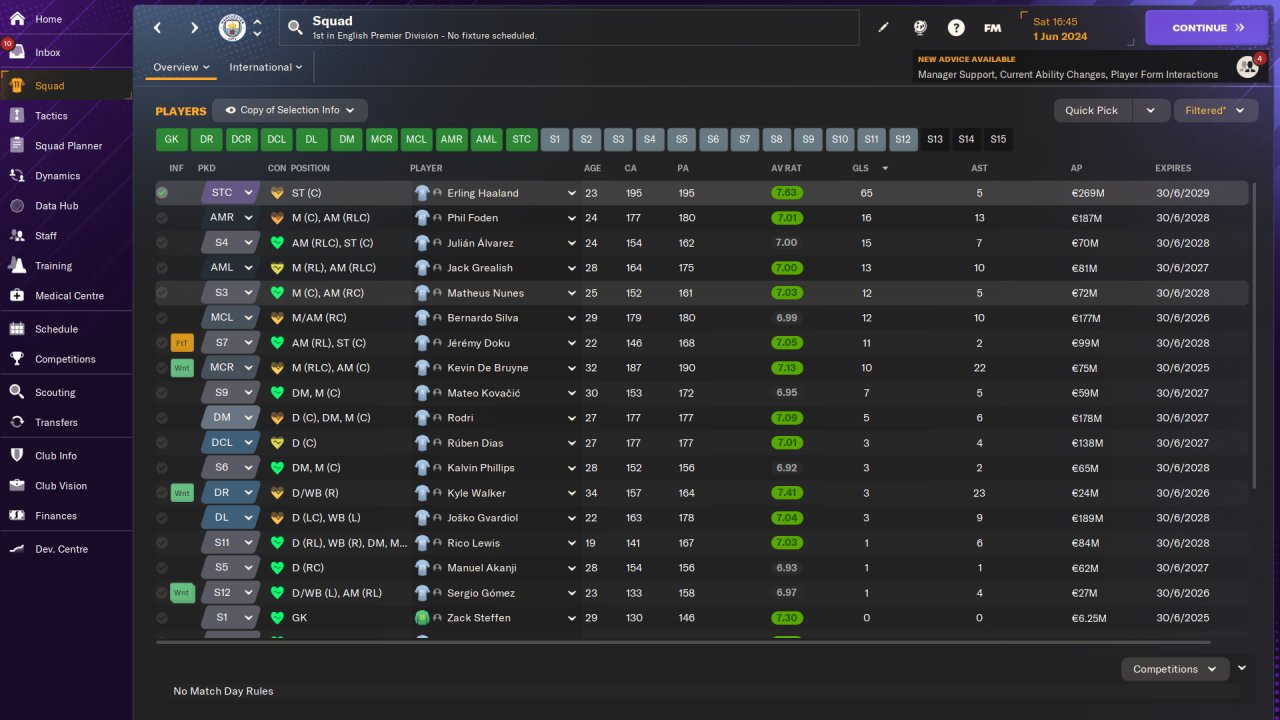The height and width of the screenshot is (720, 1280).
Task: Click the Manchester City club badge
Action: (232, 28)
